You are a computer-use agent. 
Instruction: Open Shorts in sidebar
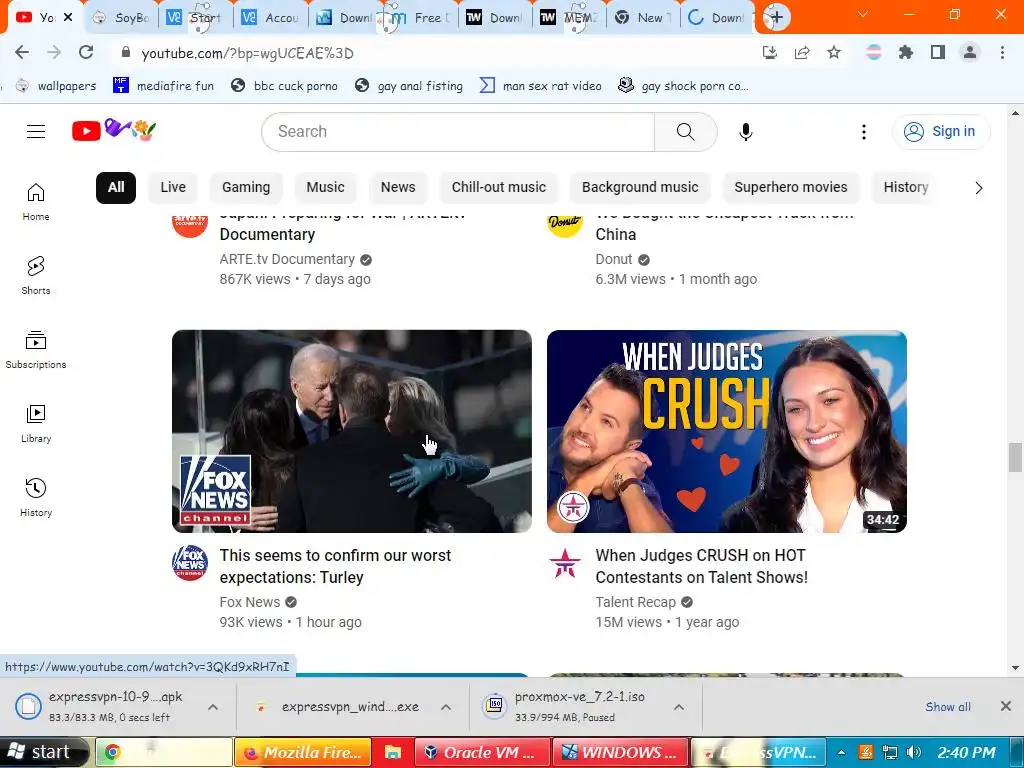[x=36, y=276]
